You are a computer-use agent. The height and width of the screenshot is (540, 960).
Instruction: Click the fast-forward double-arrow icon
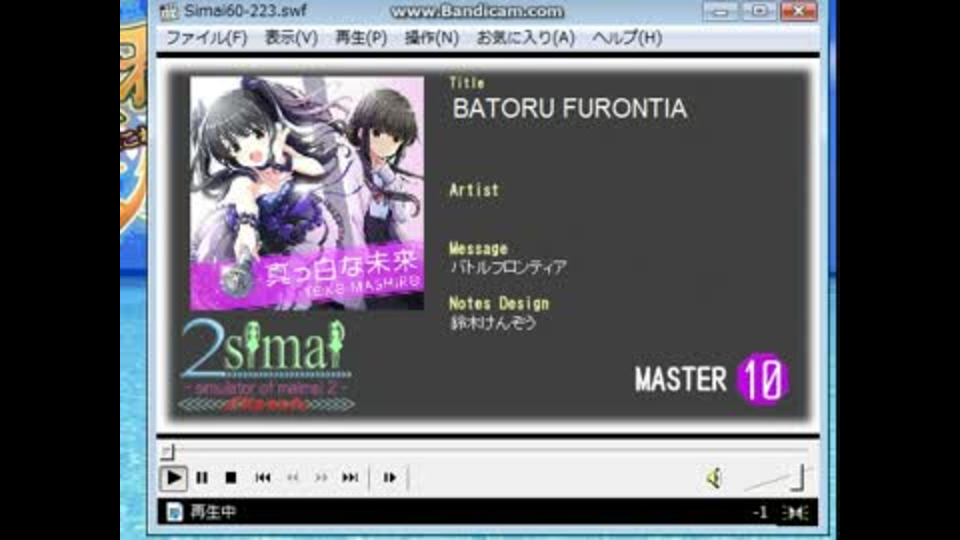(321, 478)
